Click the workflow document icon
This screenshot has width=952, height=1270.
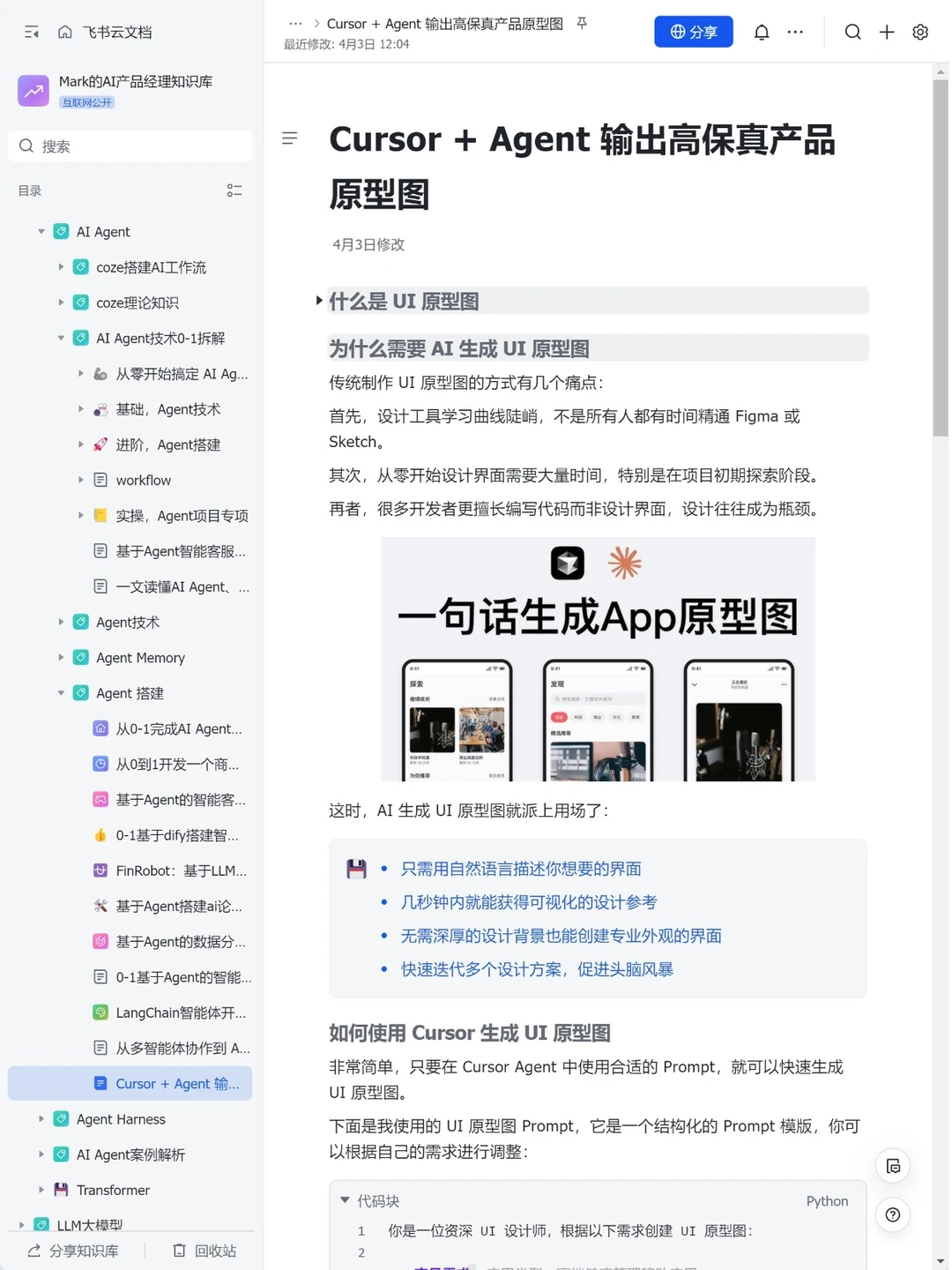click(x=100, y=480)
